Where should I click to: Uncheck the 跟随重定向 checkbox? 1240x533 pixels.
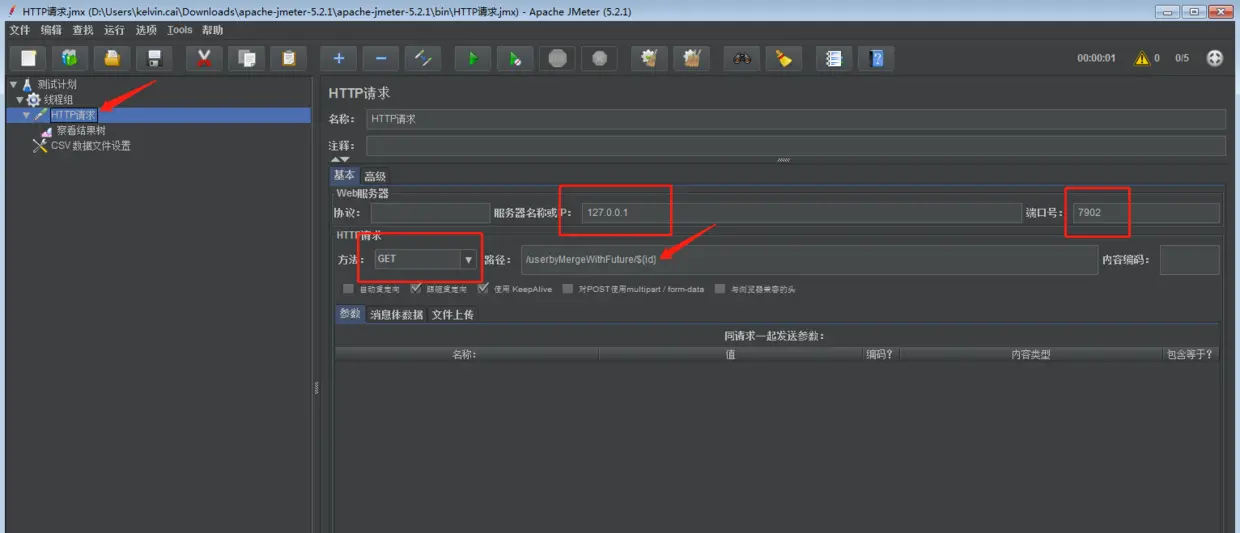tap(416, 289)
